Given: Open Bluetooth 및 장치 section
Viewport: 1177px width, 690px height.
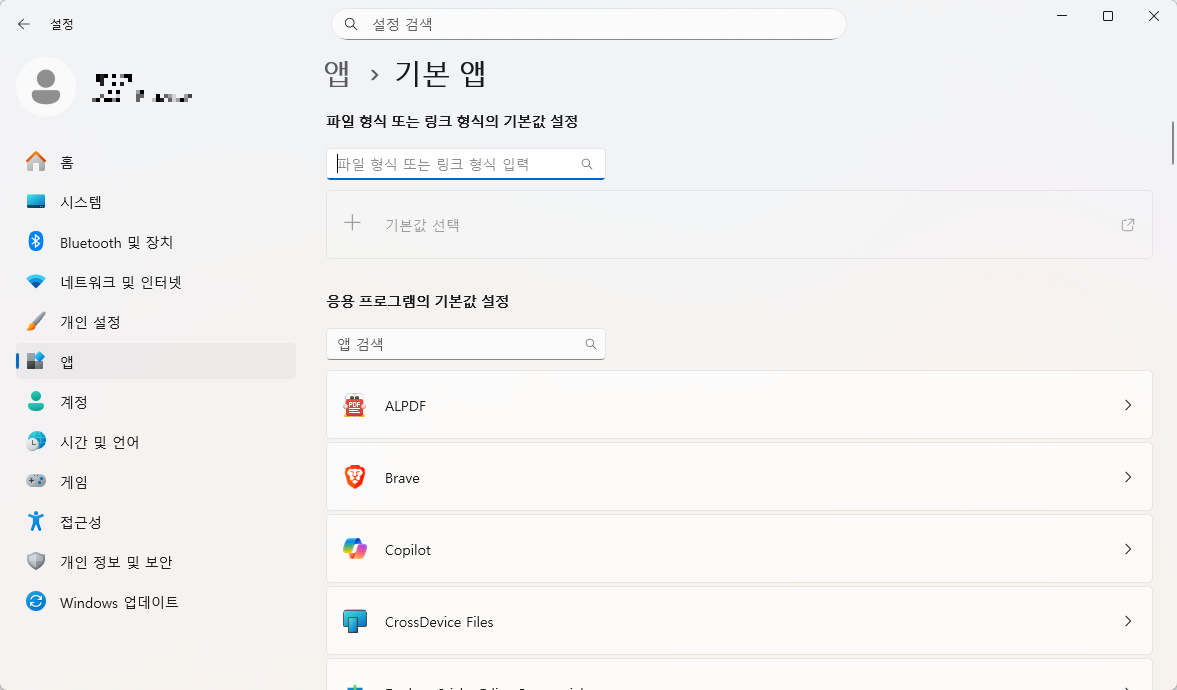Looking at the screenshot, I should coord(155,242).
